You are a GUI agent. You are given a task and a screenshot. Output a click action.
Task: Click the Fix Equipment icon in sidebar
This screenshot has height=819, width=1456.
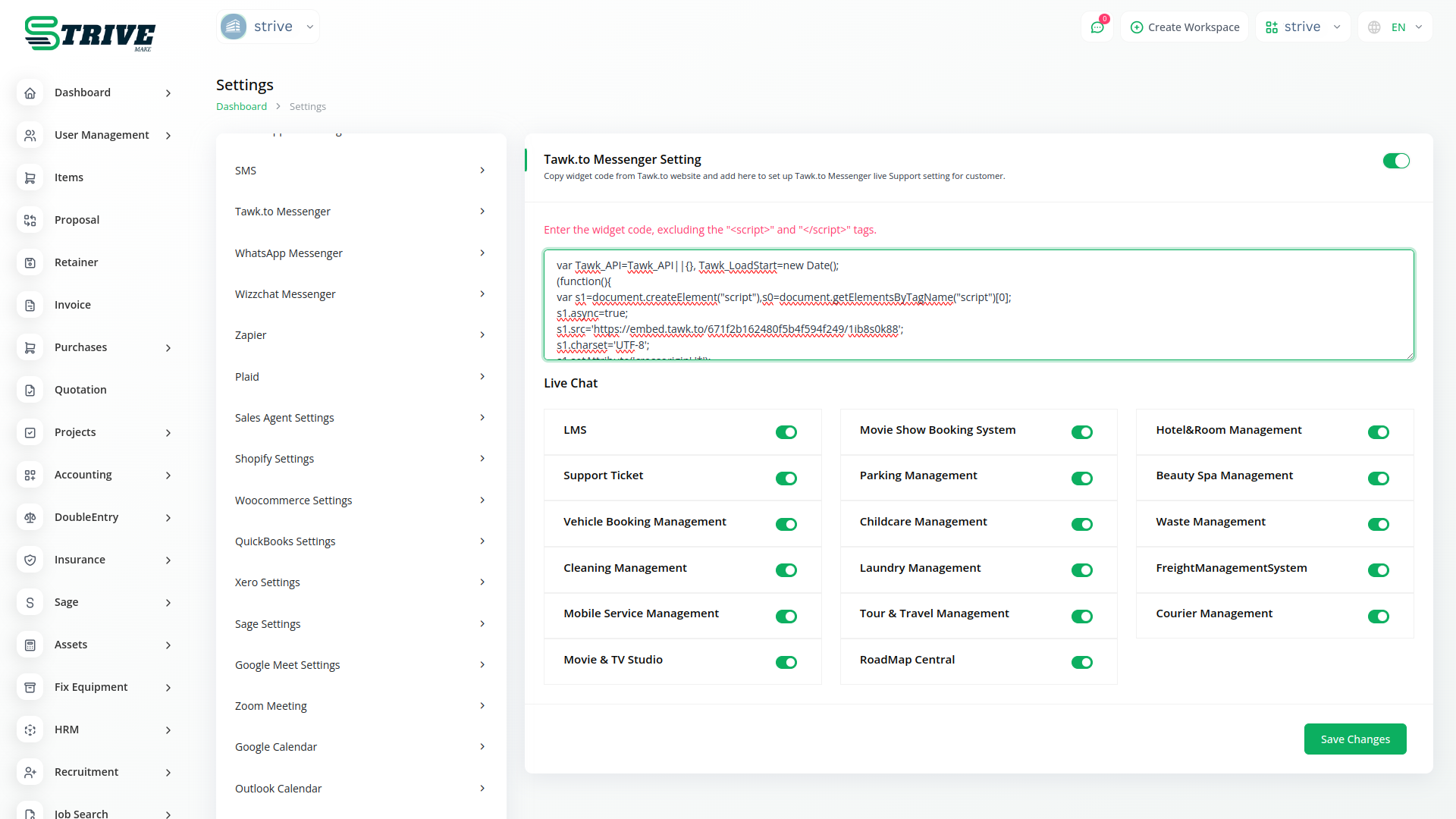(x=30, y=687)
